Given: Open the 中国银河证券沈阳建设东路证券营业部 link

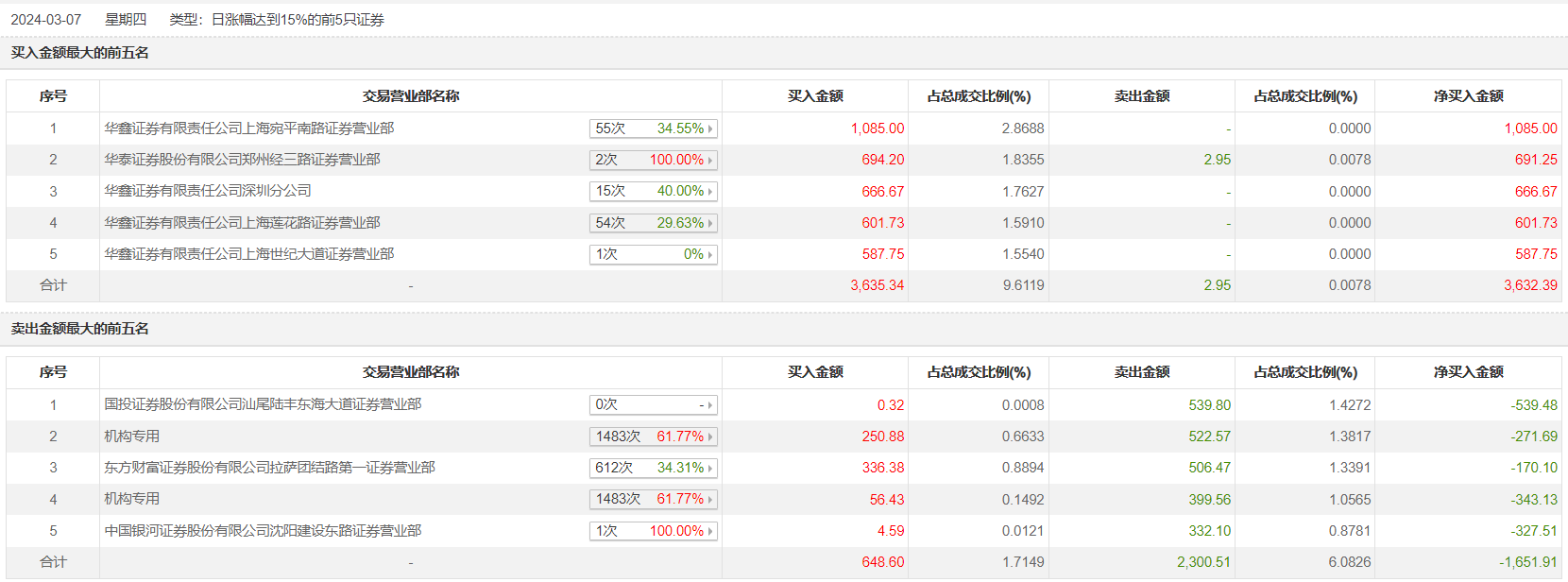Looking at the screenshot, I should 263,531.
